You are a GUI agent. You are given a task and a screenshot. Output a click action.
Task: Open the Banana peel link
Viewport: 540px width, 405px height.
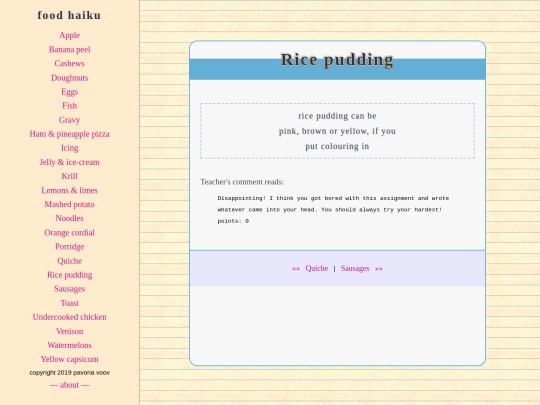70,49
